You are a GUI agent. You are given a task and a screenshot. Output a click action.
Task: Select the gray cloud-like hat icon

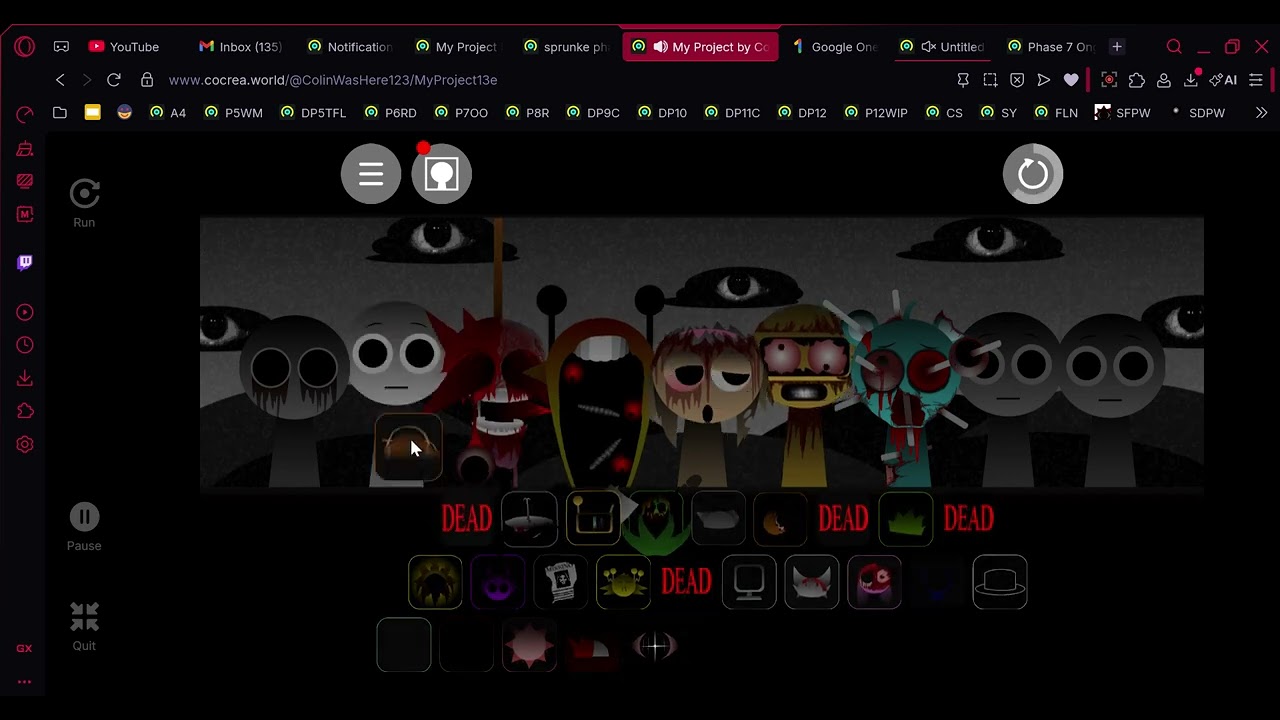click(718, 519)
